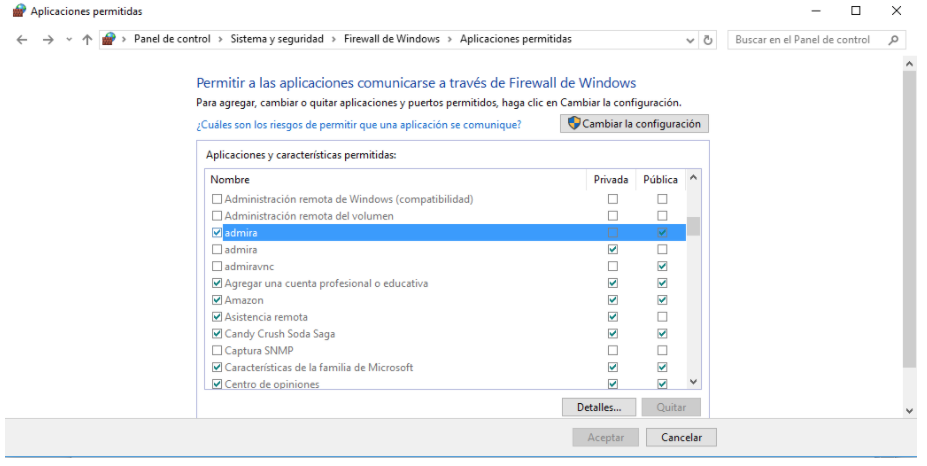Toggle Administración remota de Windows (compatibilidad) checkbox
This screenshot has height=466, width=927.
tap(217, 199)
